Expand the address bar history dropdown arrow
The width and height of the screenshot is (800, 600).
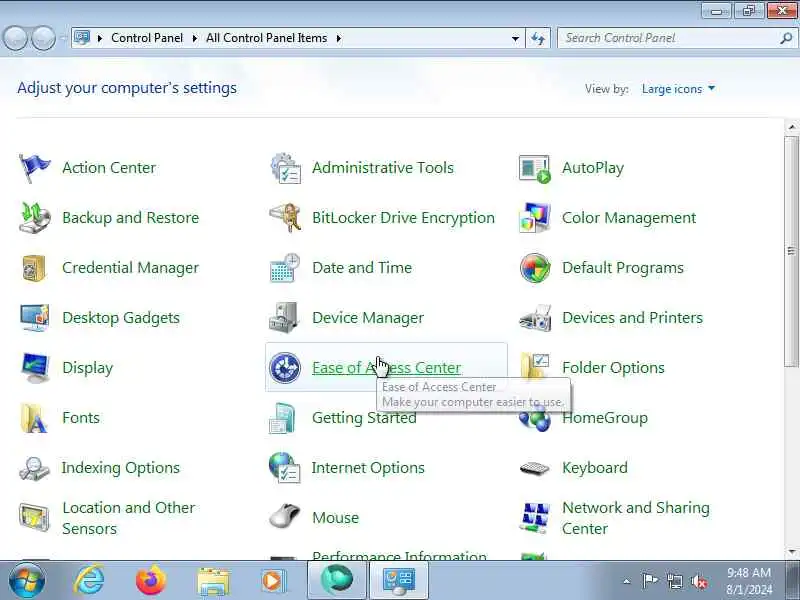[515, 38]
